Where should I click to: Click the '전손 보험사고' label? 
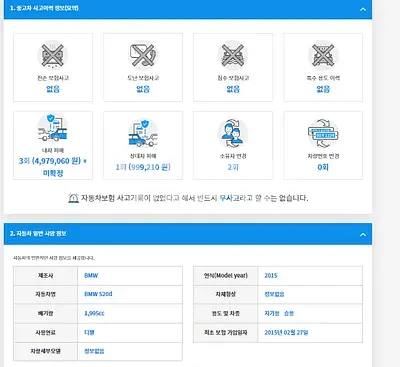point(53,78)
